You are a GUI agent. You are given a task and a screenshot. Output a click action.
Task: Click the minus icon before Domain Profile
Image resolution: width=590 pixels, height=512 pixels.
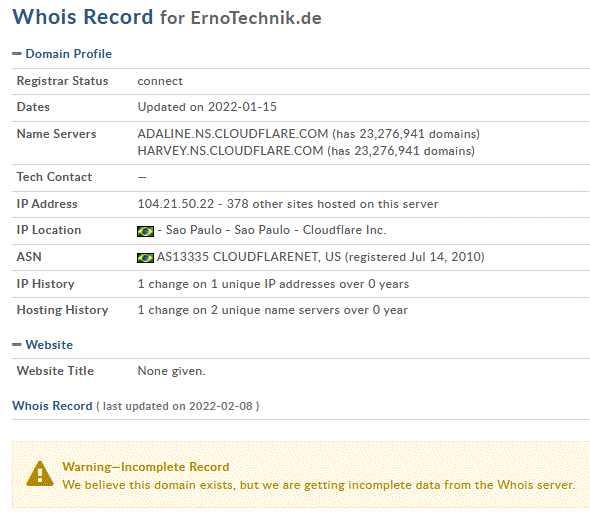(x=17, y=54)
